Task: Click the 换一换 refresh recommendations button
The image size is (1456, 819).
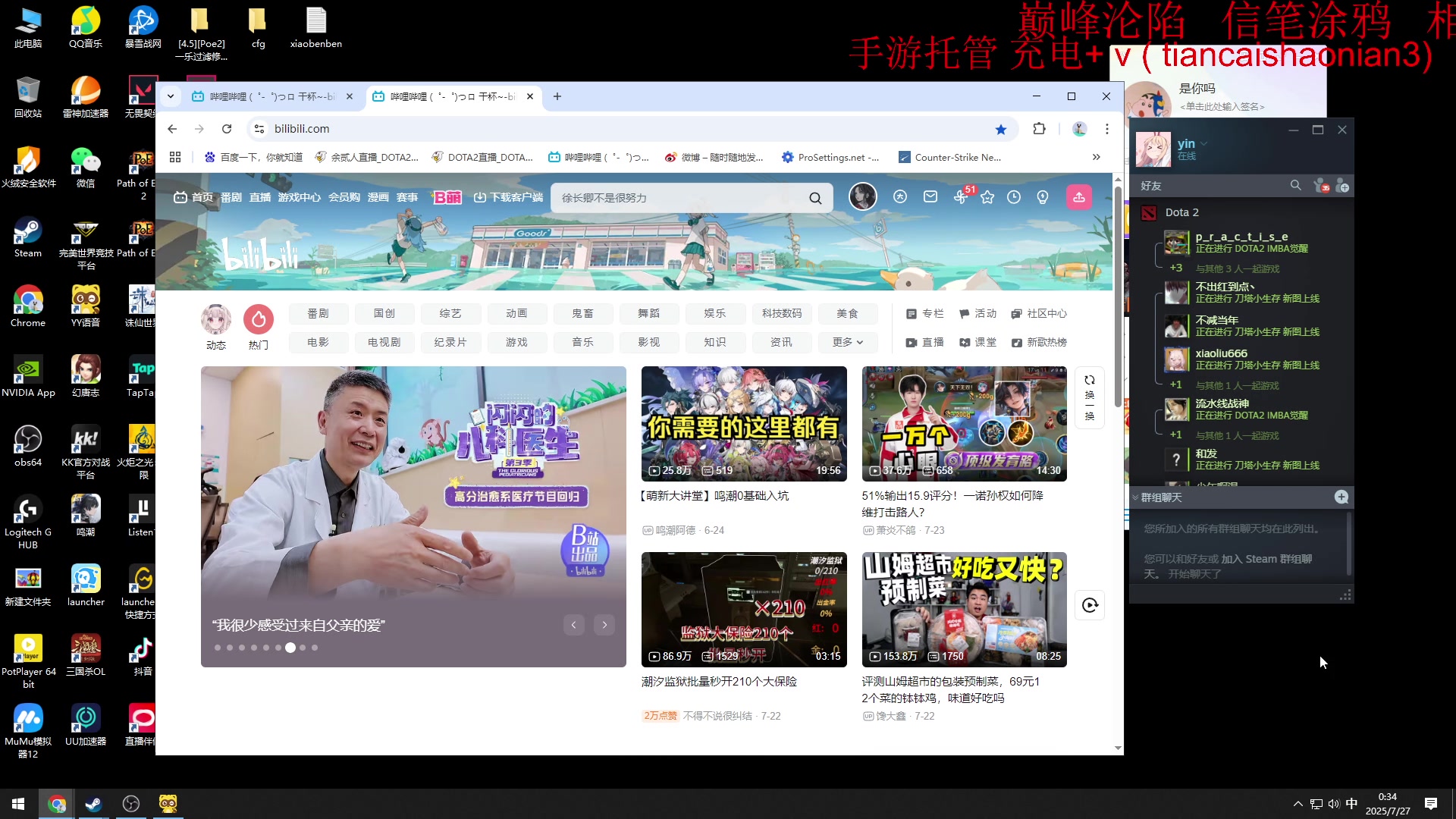Action: point(1090,397)
